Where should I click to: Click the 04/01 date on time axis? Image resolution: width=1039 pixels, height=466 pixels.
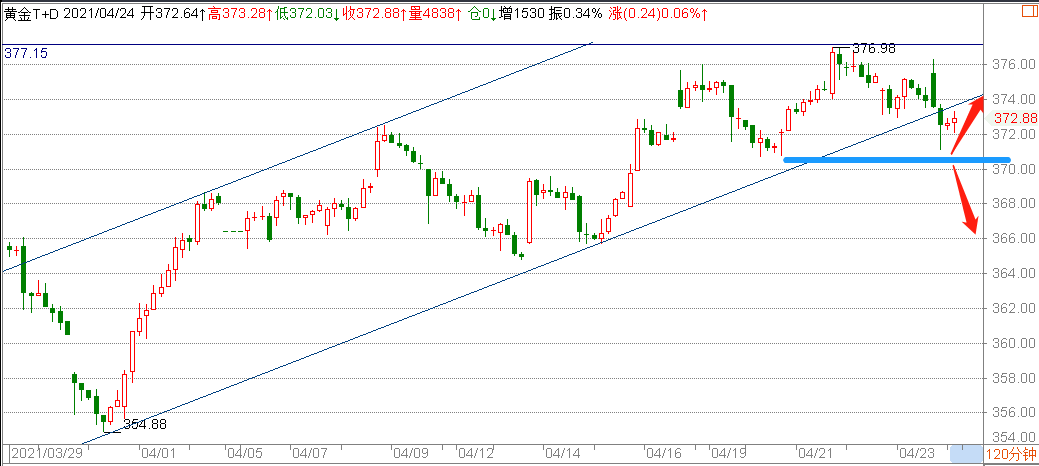[158, 455]
